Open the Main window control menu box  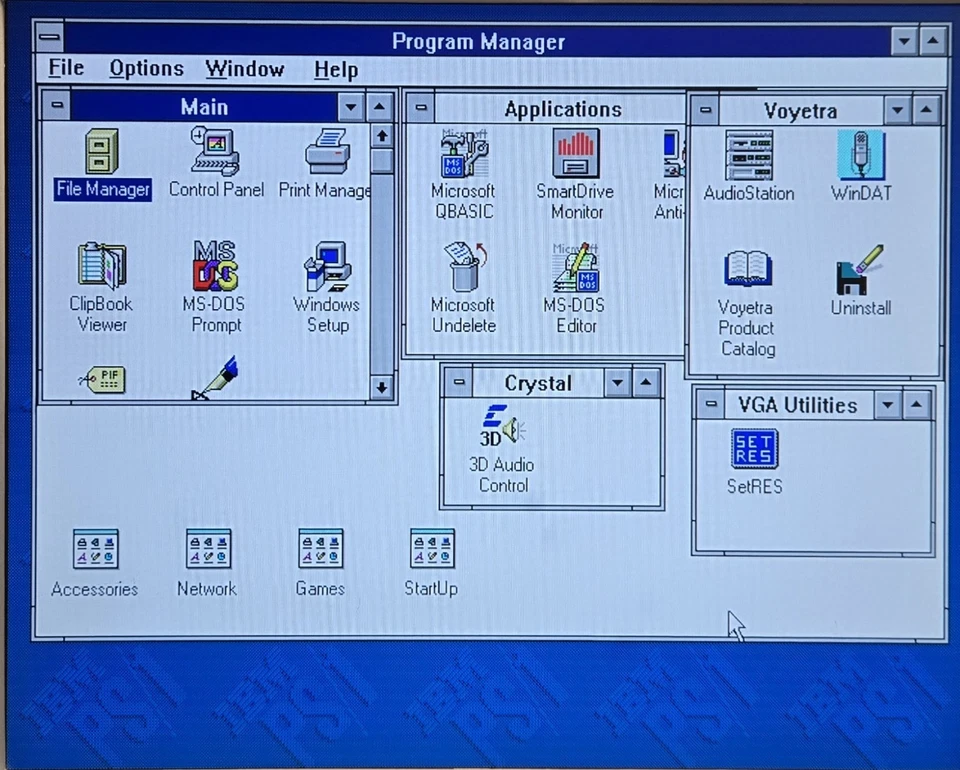(x=57, y=105)
